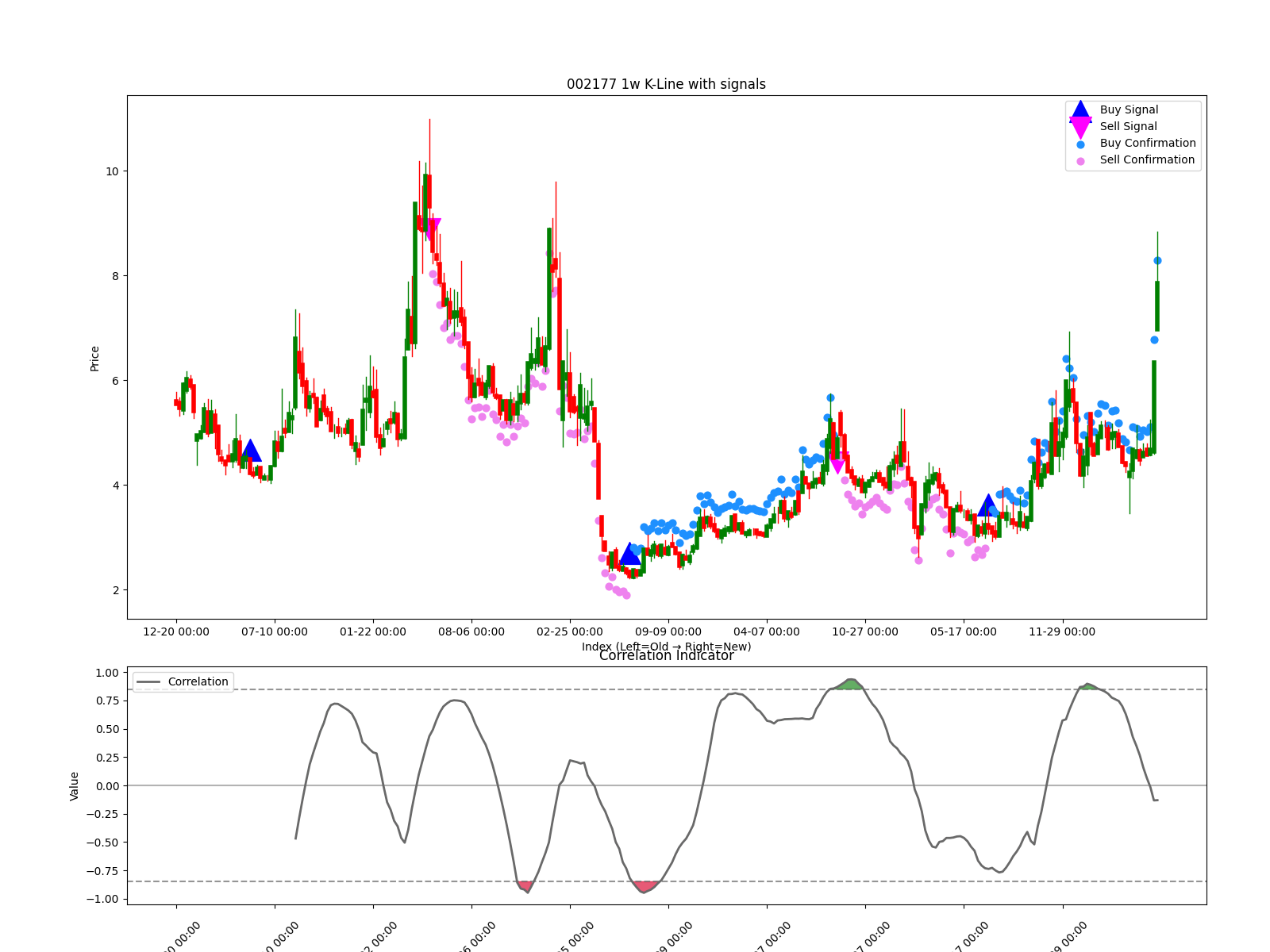
Task: Click the correlation axis tick '0.00'
Action: point(106,786)
